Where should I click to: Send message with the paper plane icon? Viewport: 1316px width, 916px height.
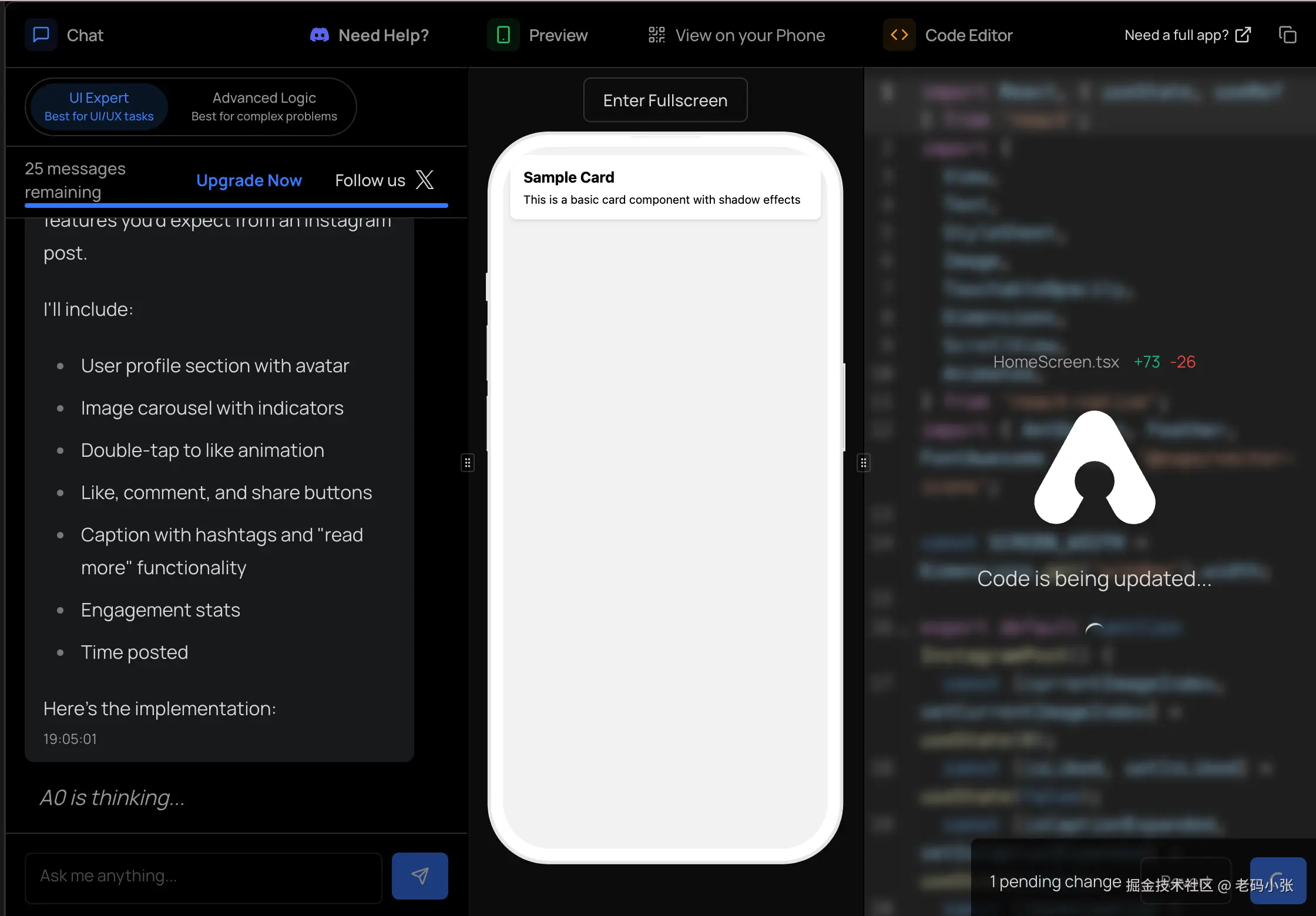point(419,875)
